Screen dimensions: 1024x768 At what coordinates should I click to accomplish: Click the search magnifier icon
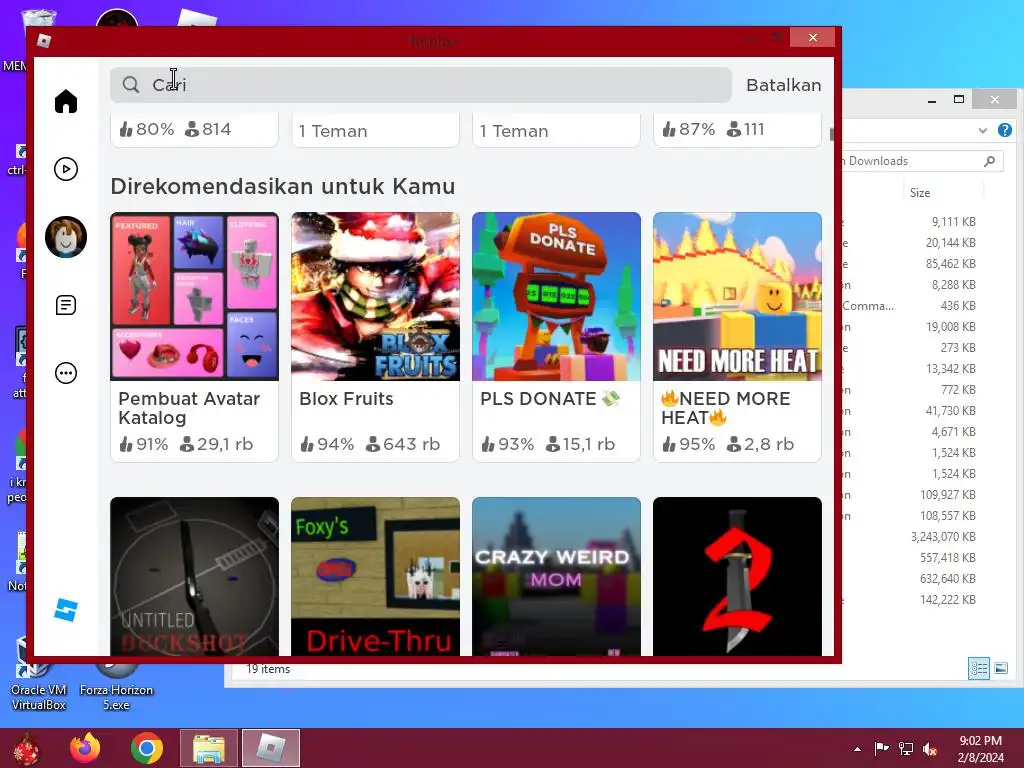tap(131, 85)
